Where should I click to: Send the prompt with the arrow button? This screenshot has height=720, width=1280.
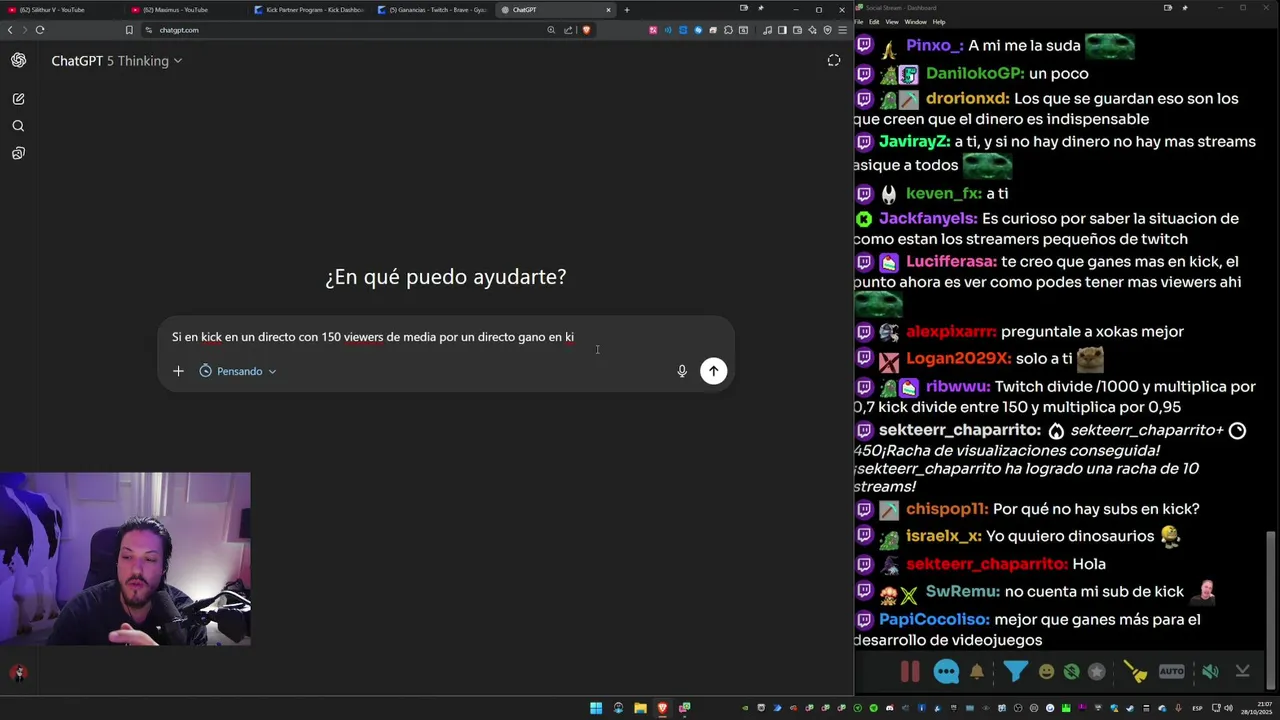pos(713,371)
